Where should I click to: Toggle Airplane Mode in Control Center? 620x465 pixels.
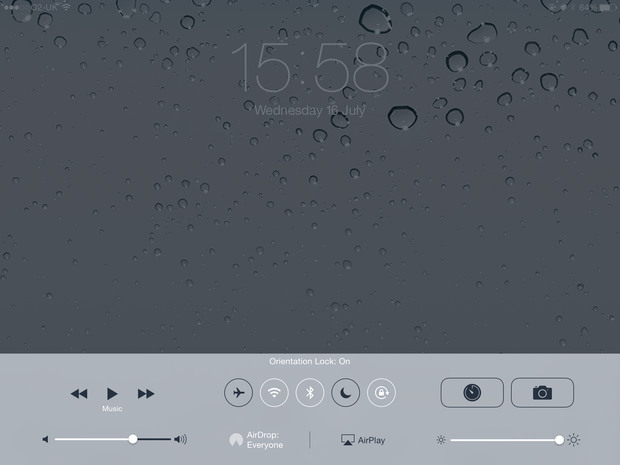(x=238, y=393)
